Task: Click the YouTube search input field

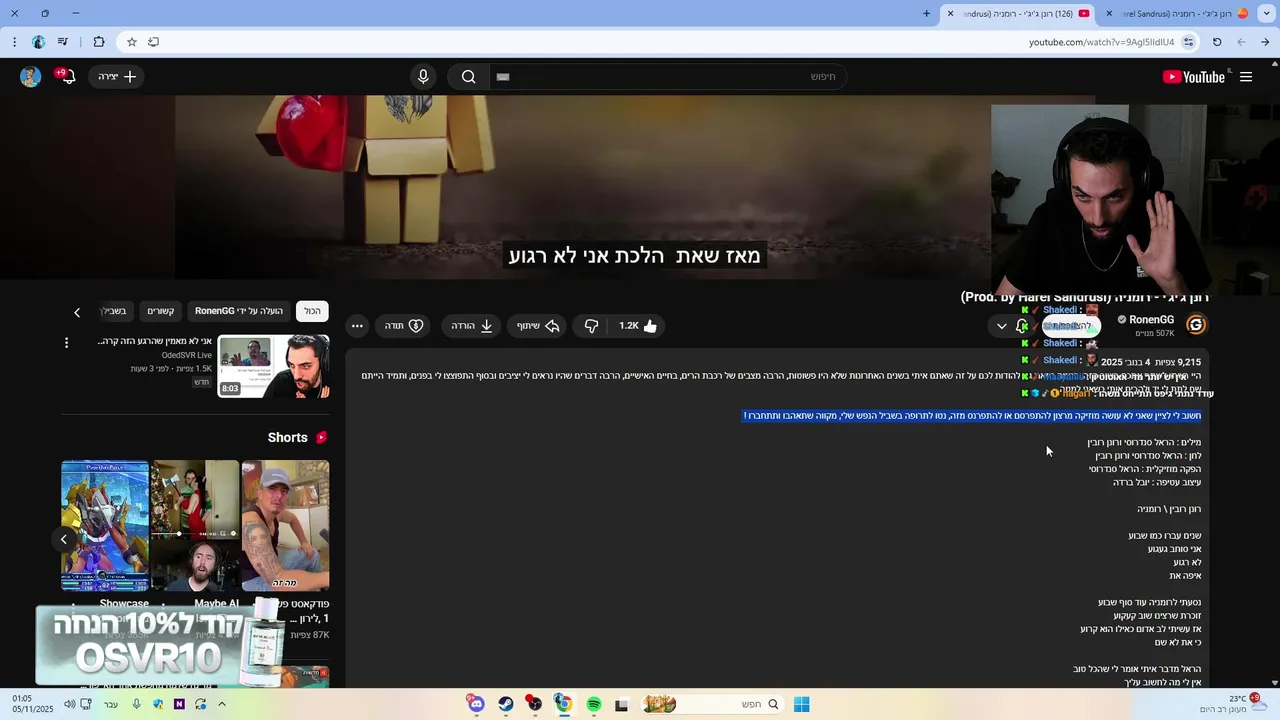Action: 668,77
